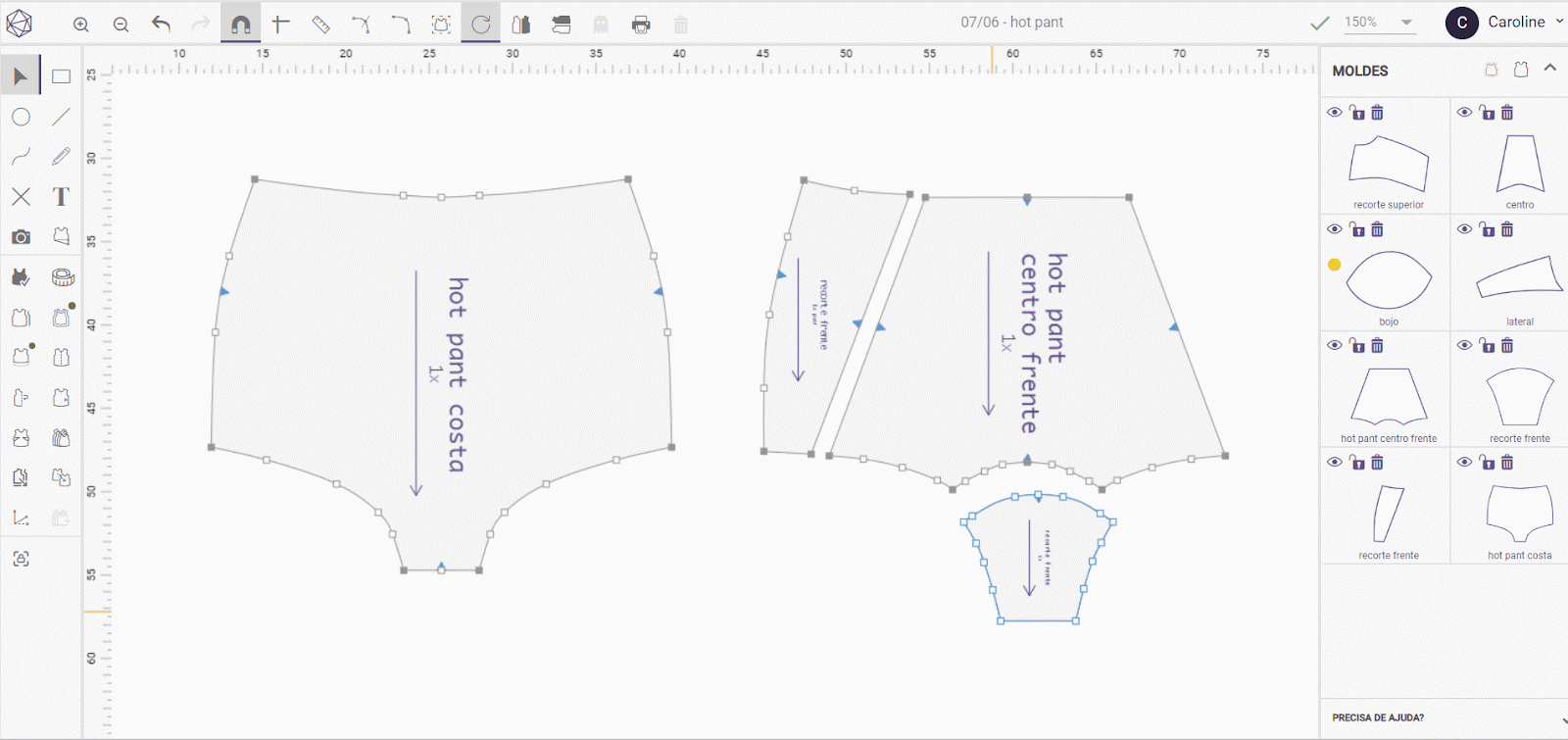Expand the Caroline user menu

1558,21
